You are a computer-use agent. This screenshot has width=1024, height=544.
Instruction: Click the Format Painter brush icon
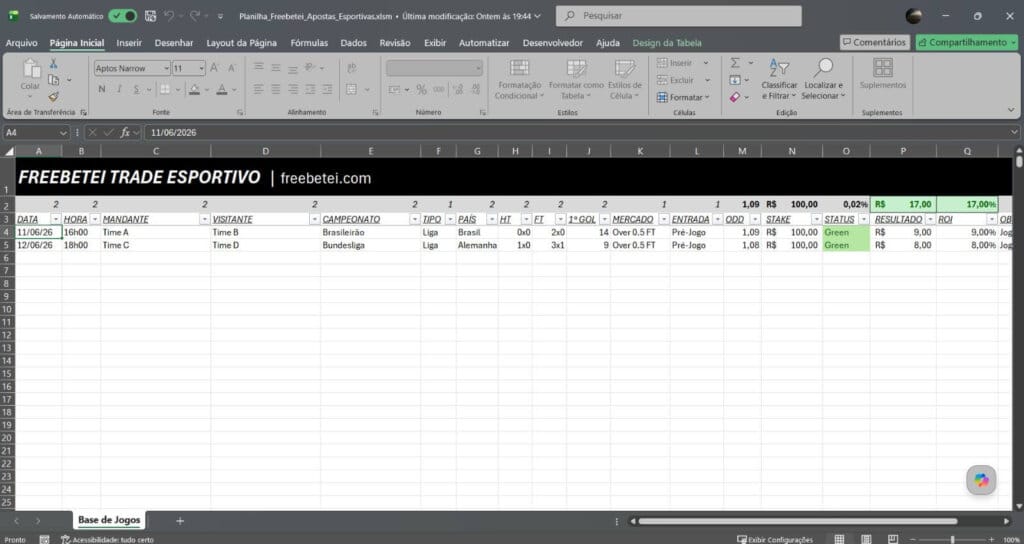point(54,96)
